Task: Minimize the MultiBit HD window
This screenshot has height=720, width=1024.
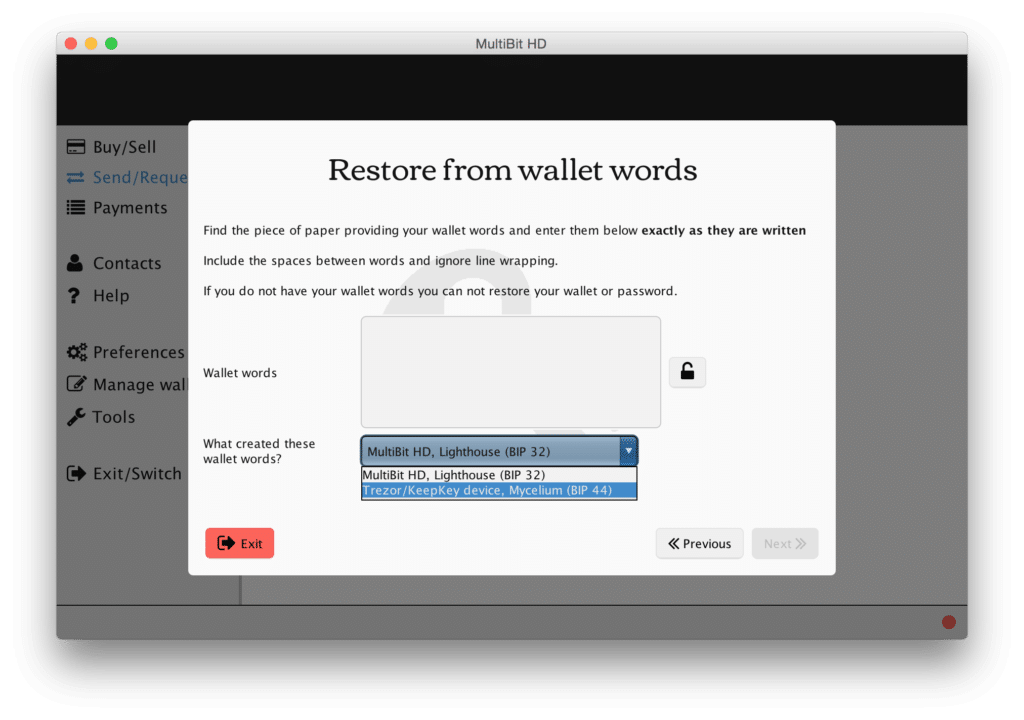Action: click(x=91, y=43)
